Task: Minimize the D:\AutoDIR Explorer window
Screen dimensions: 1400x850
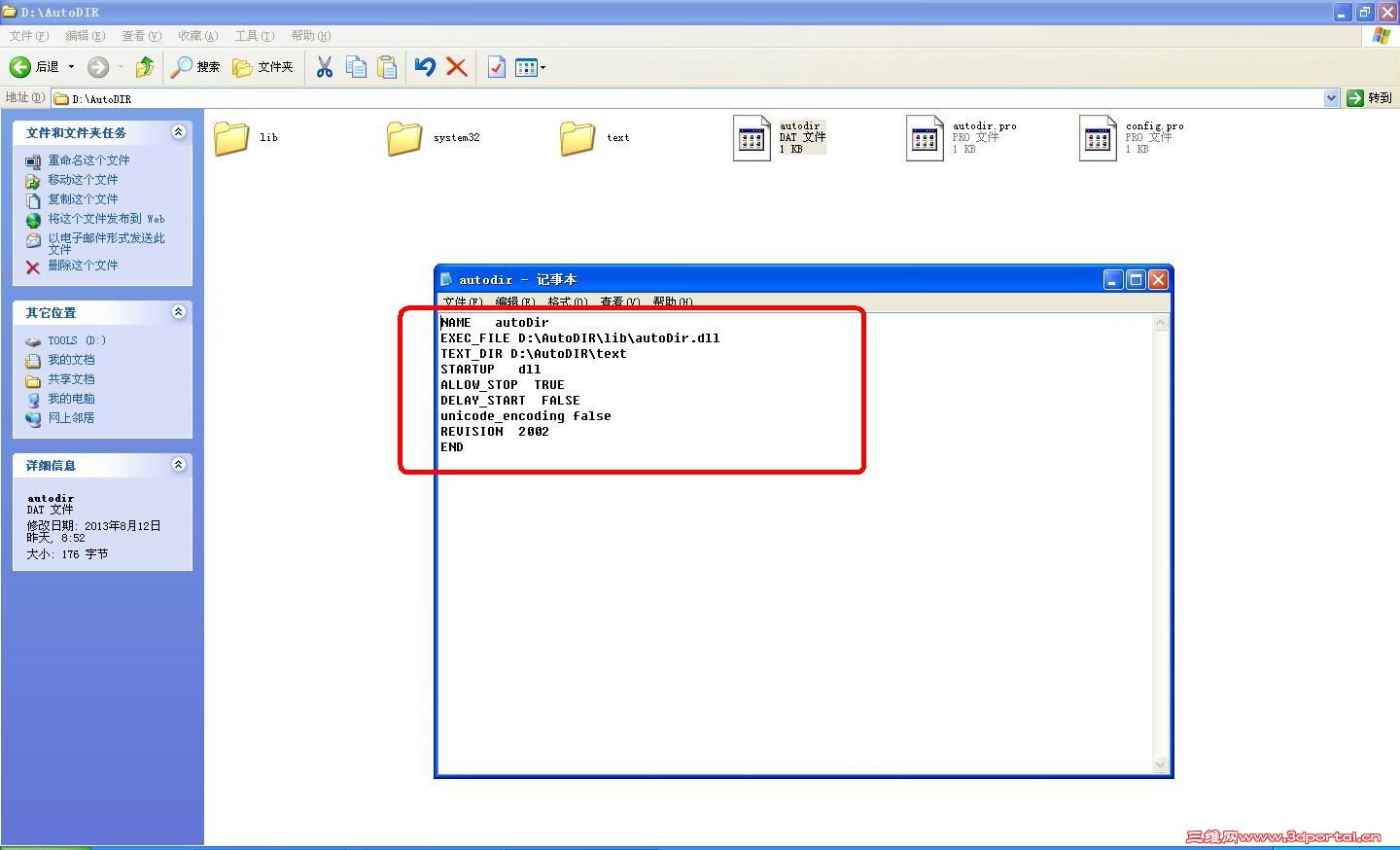Action: click(x=1343, y=12)
